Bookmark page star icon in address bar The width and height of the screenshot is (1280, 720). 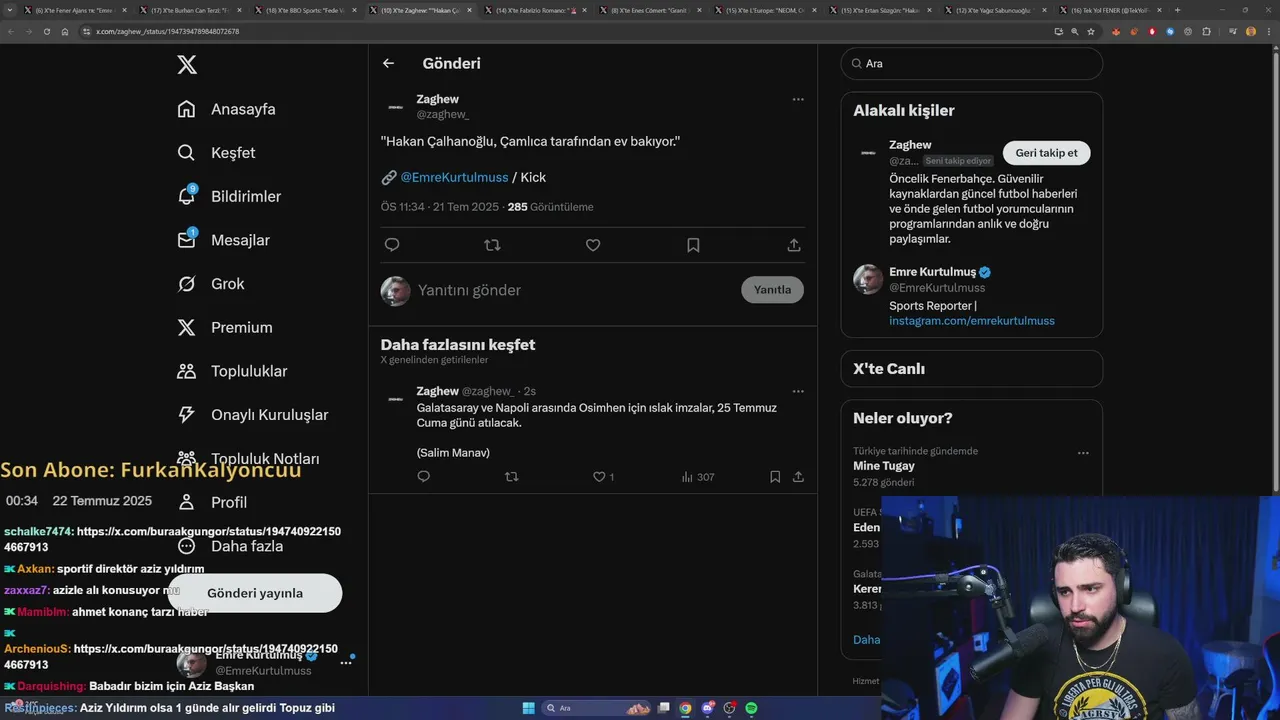coord(1091,31)
